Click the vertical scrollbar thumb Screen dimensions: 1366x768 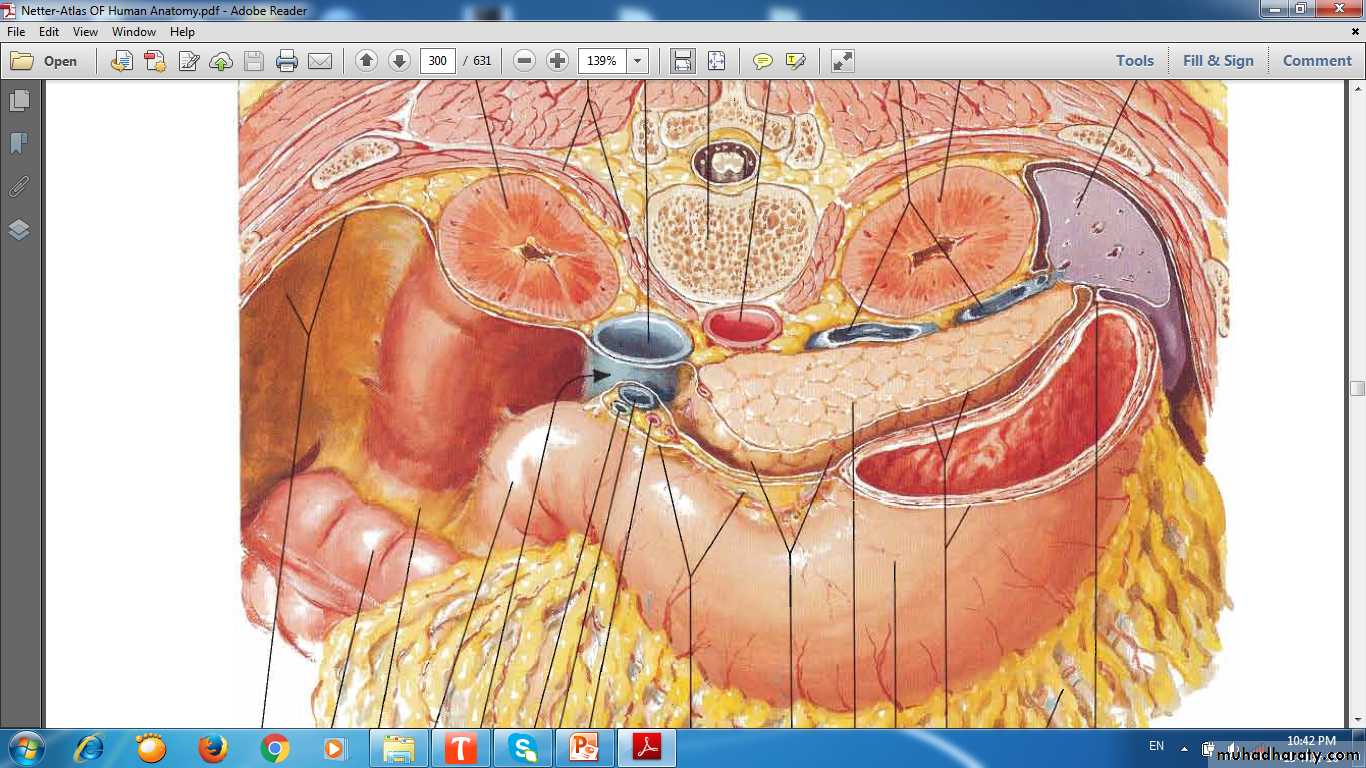pos(1357,388)
